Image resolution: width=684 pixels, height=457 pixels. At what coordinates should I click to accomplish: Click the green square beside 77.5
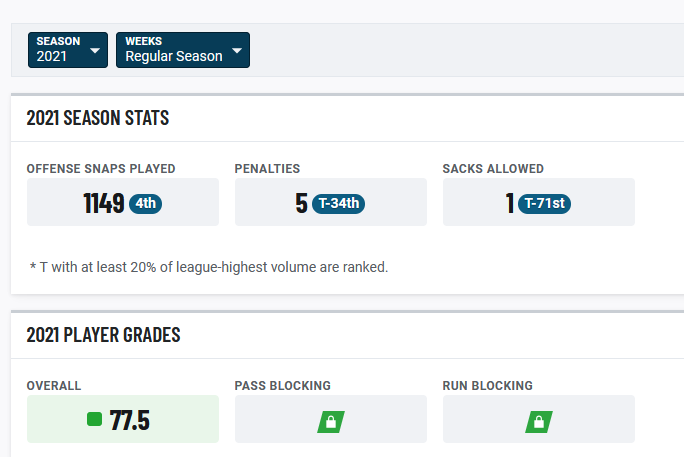(95, 420)
